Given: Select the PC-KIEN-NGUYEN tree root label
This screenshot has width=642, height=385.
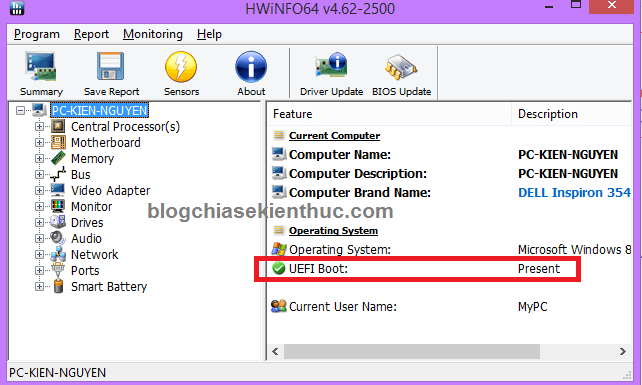Looking at the screenshot, I should tap(99, 111).
